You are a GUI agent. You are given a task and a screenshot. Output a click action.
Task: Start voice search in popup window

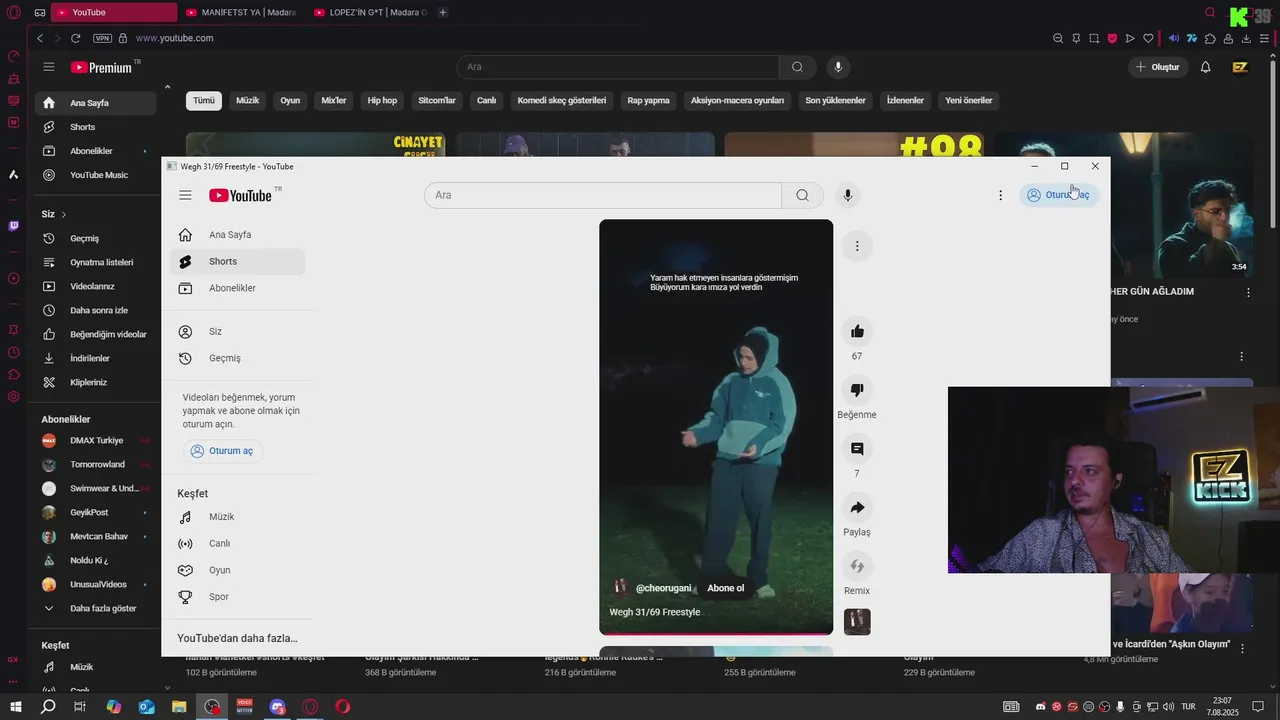(848, 195)
